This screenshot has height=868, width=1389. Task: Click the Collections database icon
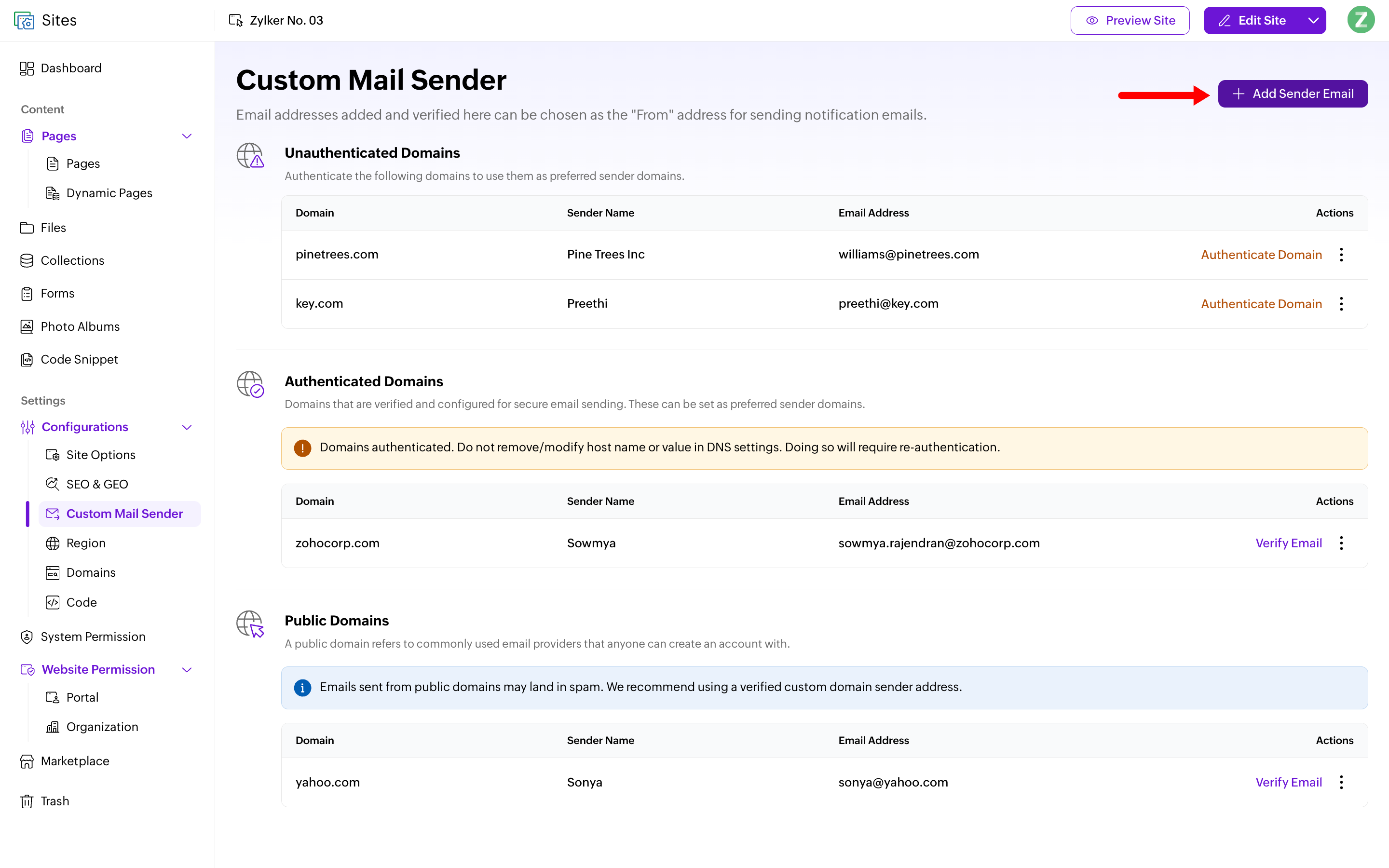coord(27,260)
